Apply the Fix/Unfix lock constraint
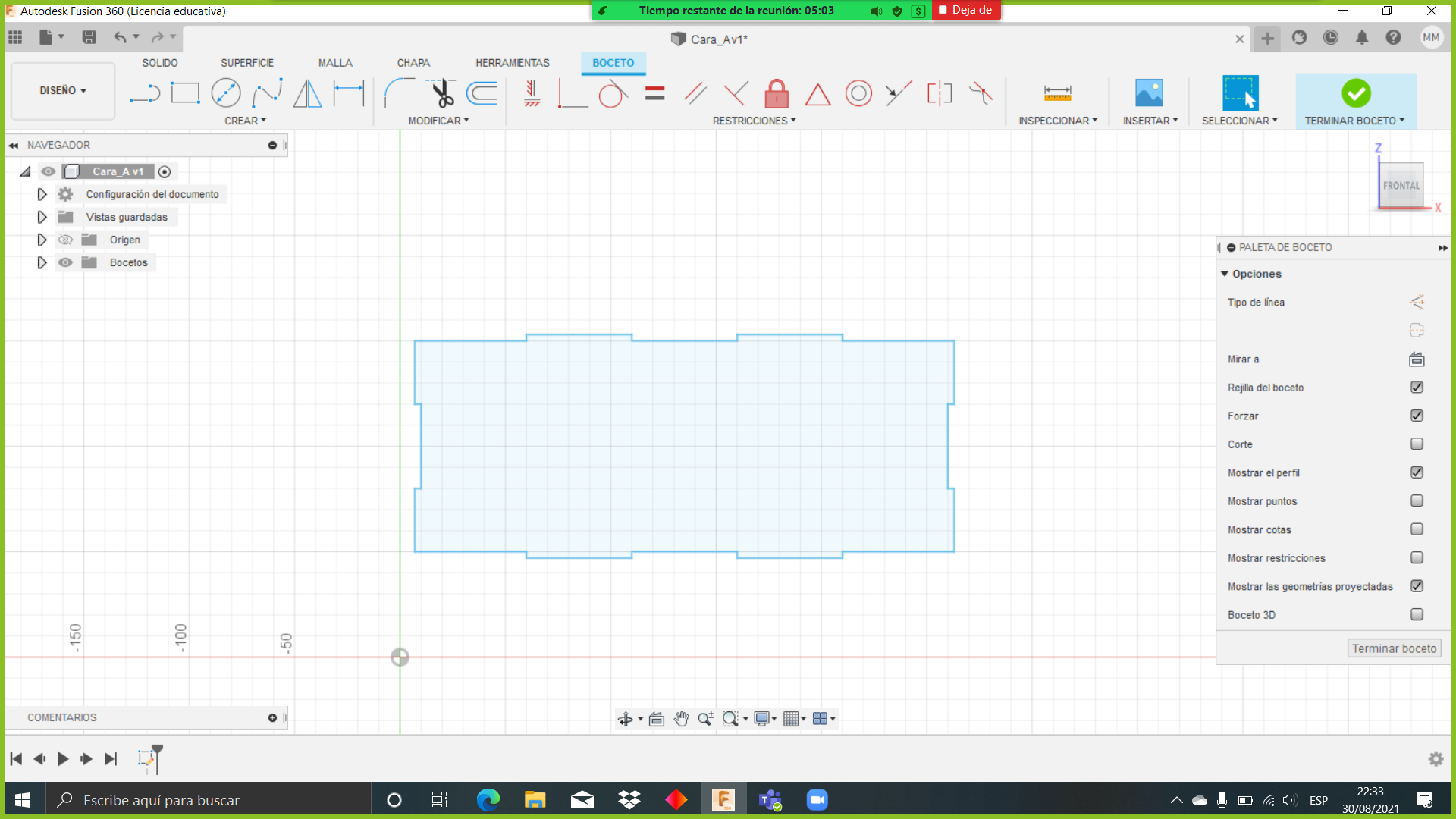Screen dimensions: 1456x819 pyautogui.click(x=776, y=94)
